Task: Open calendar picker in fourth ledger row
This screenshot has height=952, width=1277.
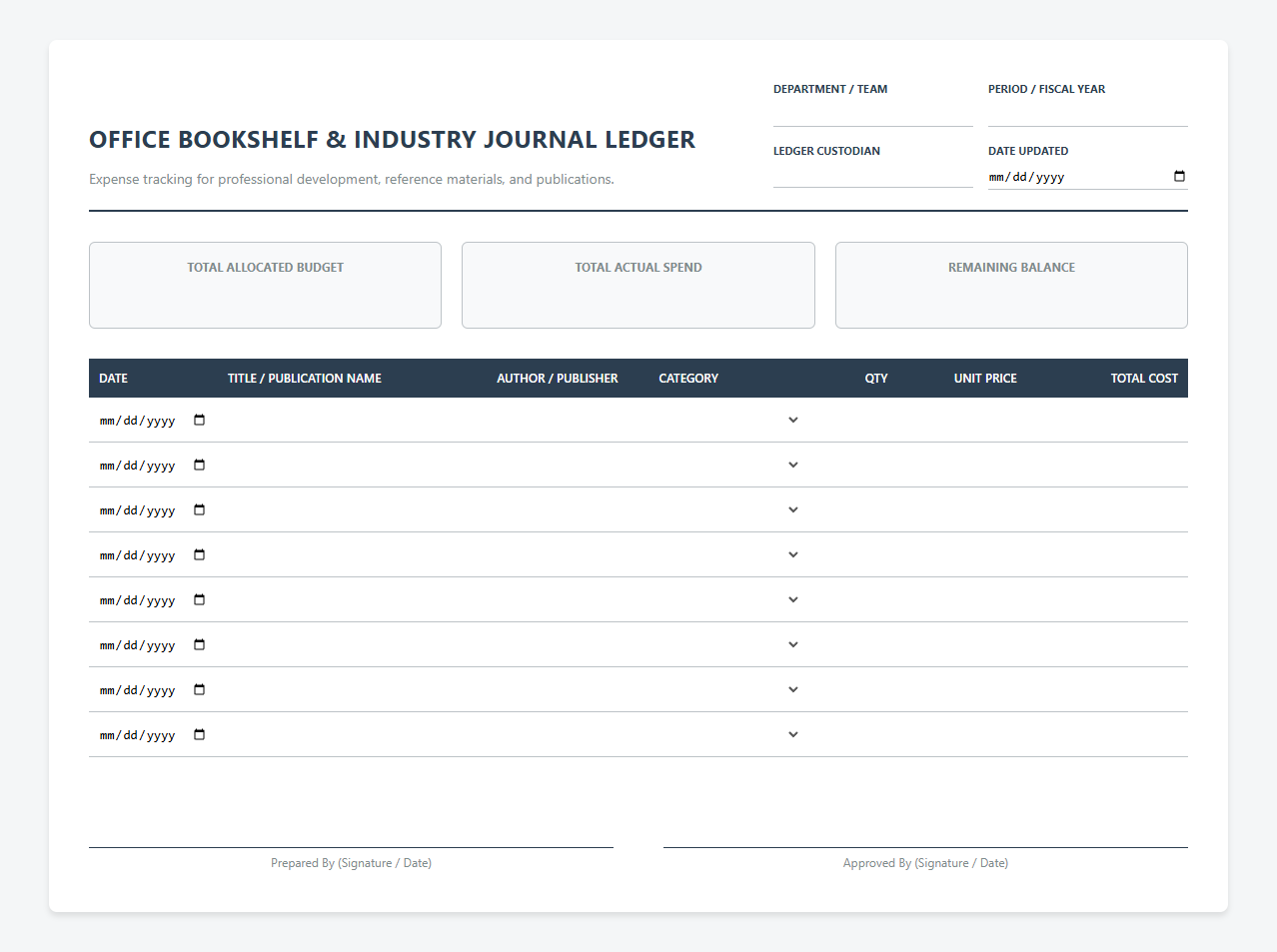Action: click(199, 554)
